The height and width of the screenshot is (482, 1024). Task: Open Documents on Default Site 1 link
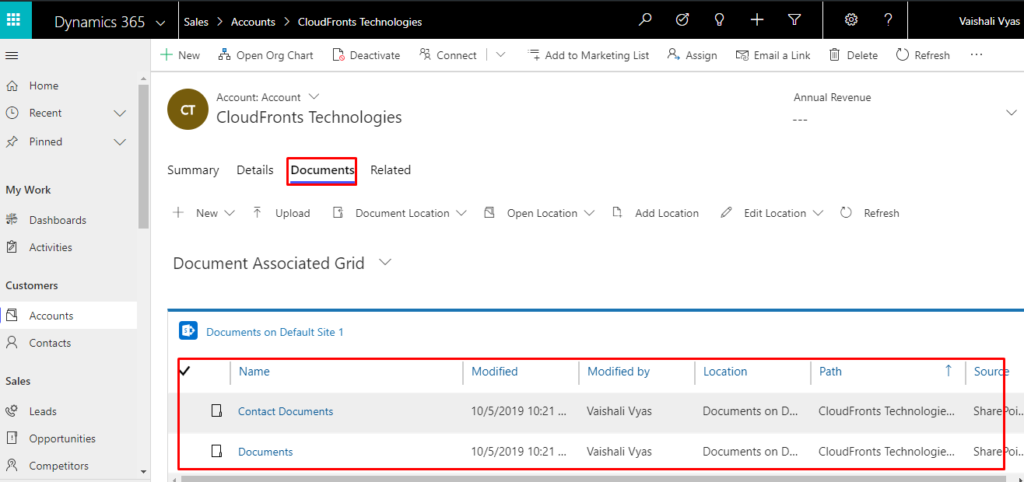[x=275, y=332]
